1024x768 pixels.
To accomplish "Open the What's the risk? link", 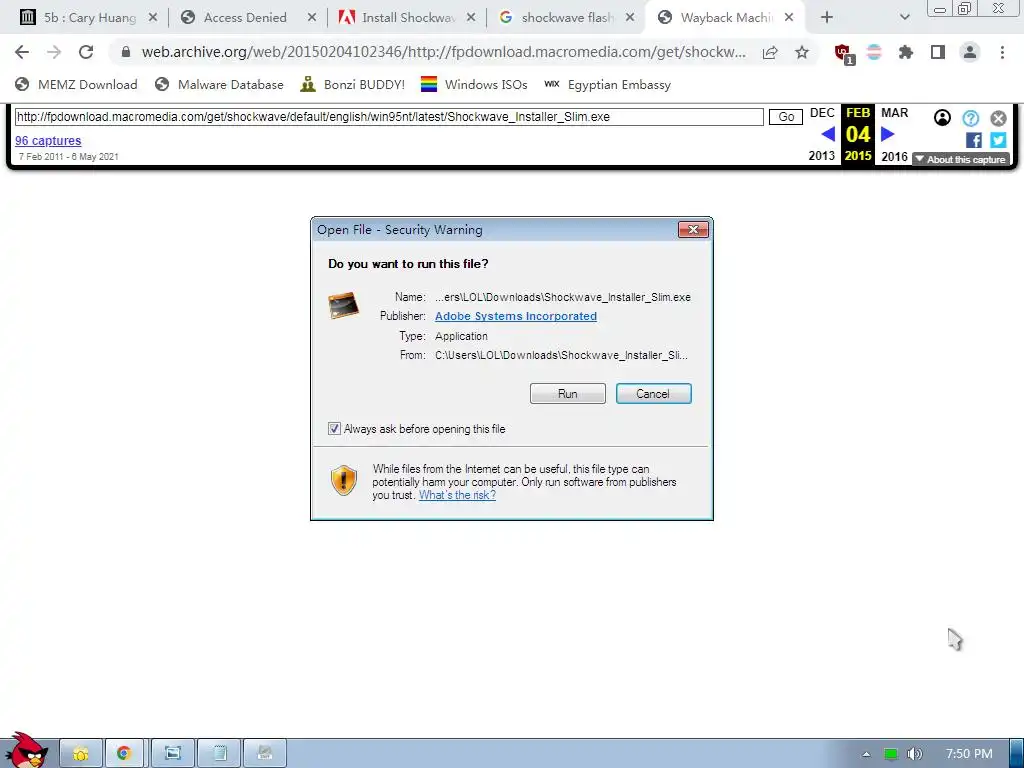I will point(457,495).
